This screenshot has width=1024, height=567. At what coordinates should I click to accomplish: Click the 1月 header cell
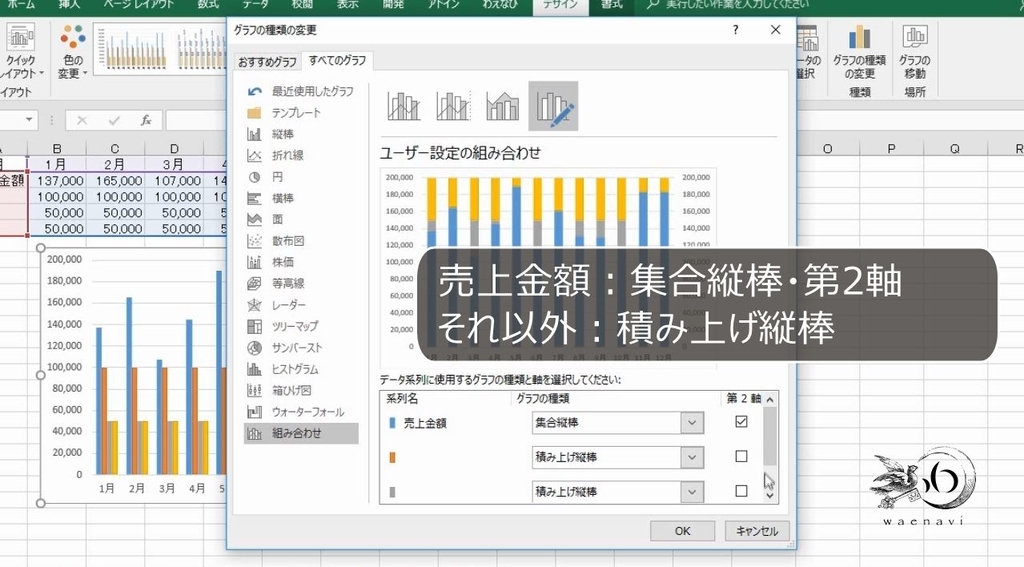click(x=57, y=165)
